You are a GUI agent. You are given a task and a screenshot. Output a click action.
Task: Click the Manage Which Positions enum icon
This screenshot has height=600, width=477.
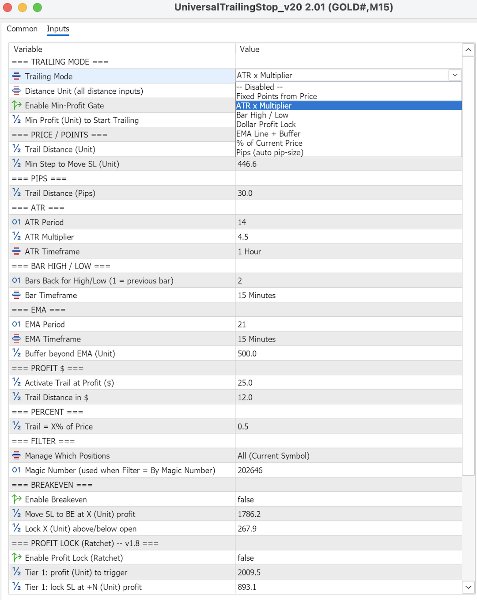point(16,455)
